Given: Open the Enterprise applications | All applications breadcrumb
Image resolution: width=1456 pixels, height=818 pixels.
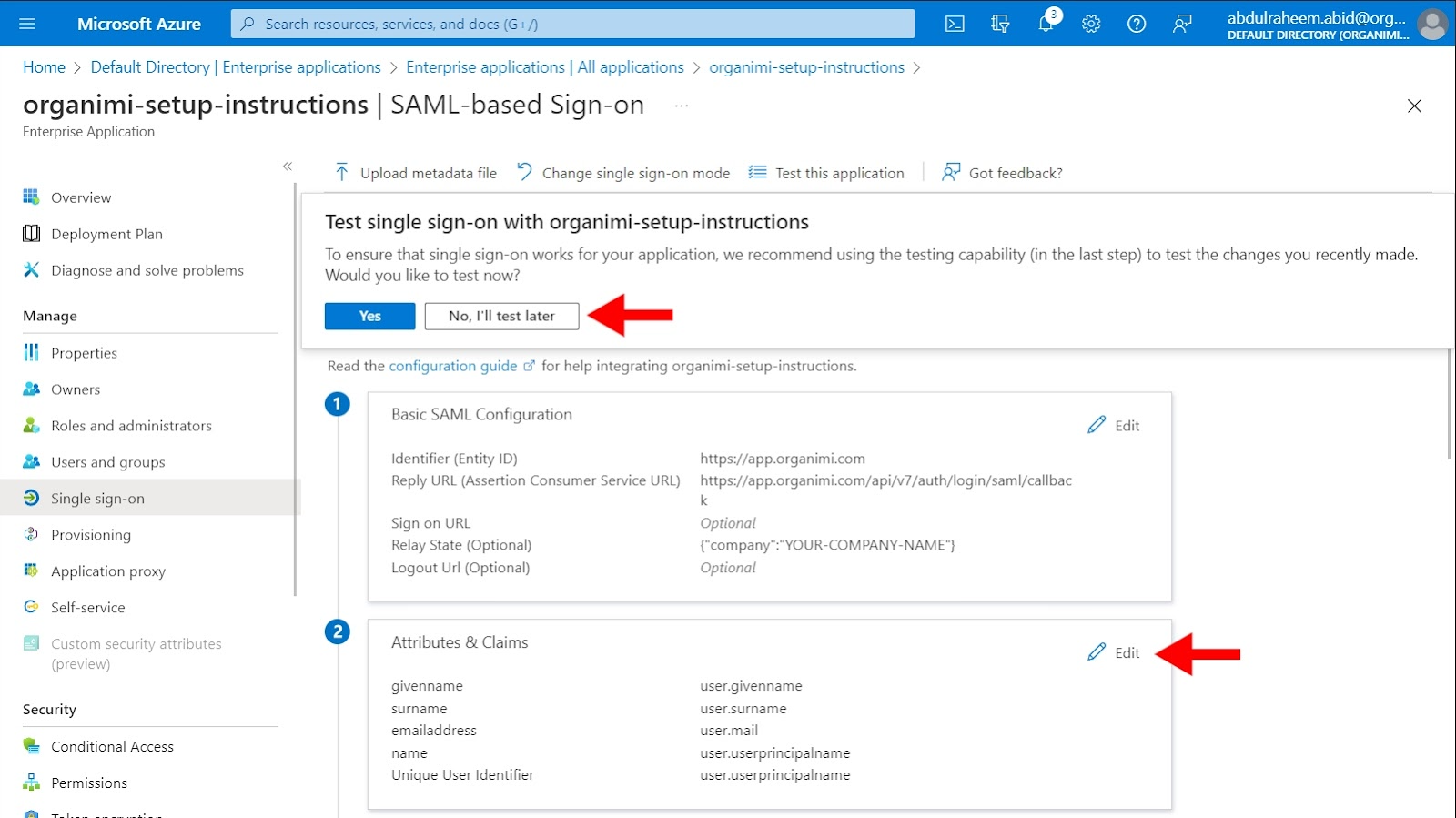Looking at the screenshot, I should coord(545,67).
